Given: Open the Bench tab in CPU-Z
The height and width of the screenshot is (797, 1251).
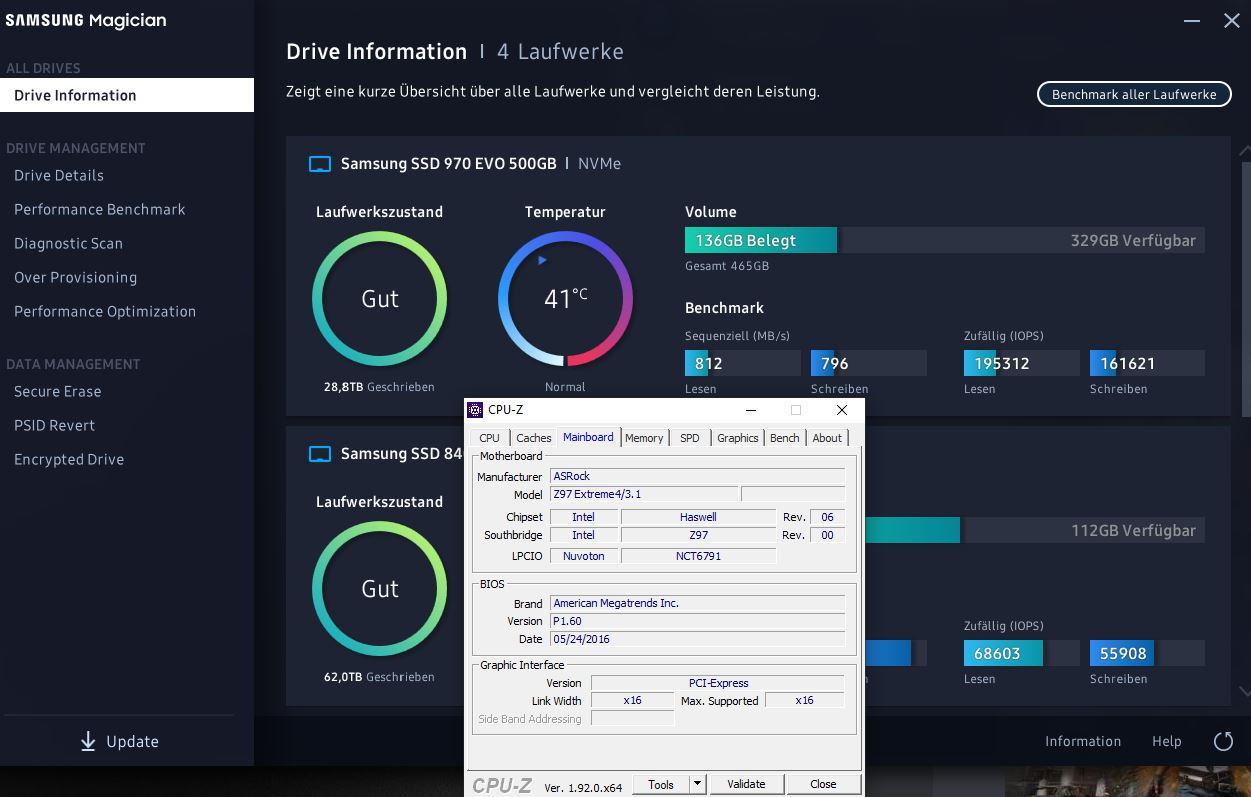Looking at the screenshot, I should 785,438.
